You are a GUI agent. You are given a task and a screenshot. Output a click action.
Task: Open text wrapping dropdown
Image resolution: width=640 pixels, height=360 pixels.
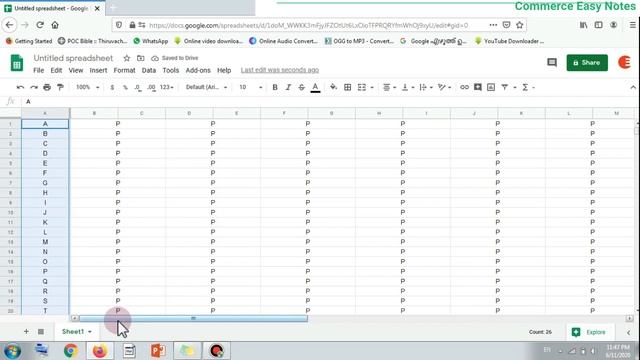(426, 87)
